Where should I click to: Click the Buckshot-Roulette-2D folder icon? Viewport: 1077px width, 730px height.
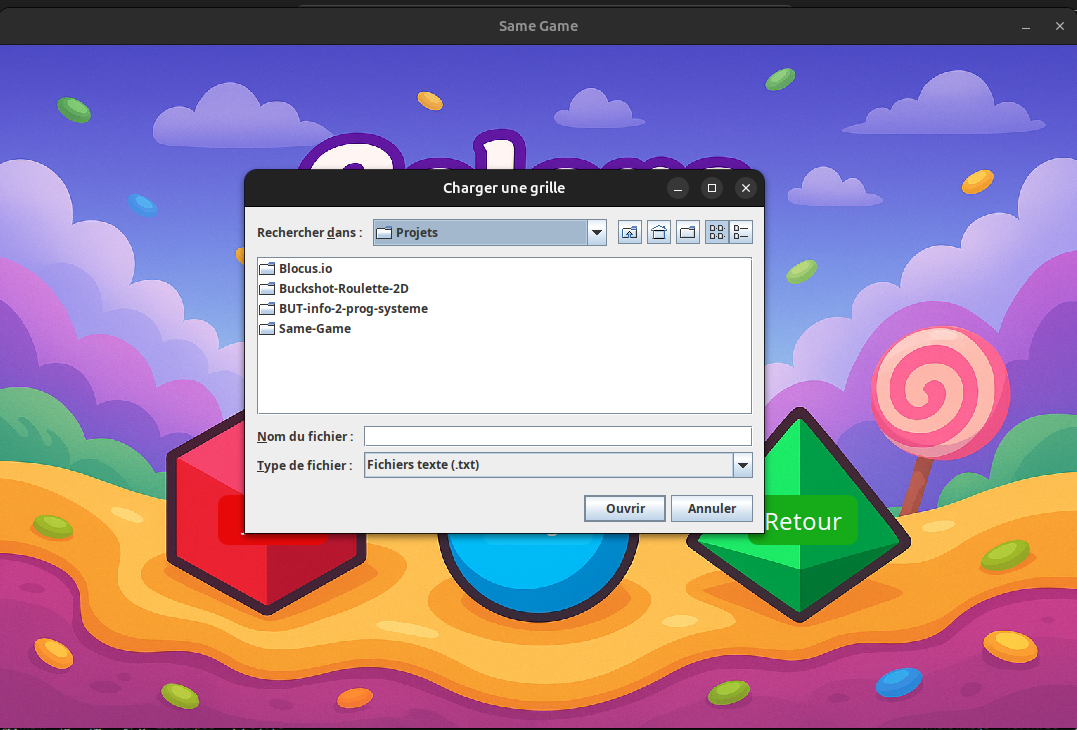pyautogui.click(x=267, y=289)
